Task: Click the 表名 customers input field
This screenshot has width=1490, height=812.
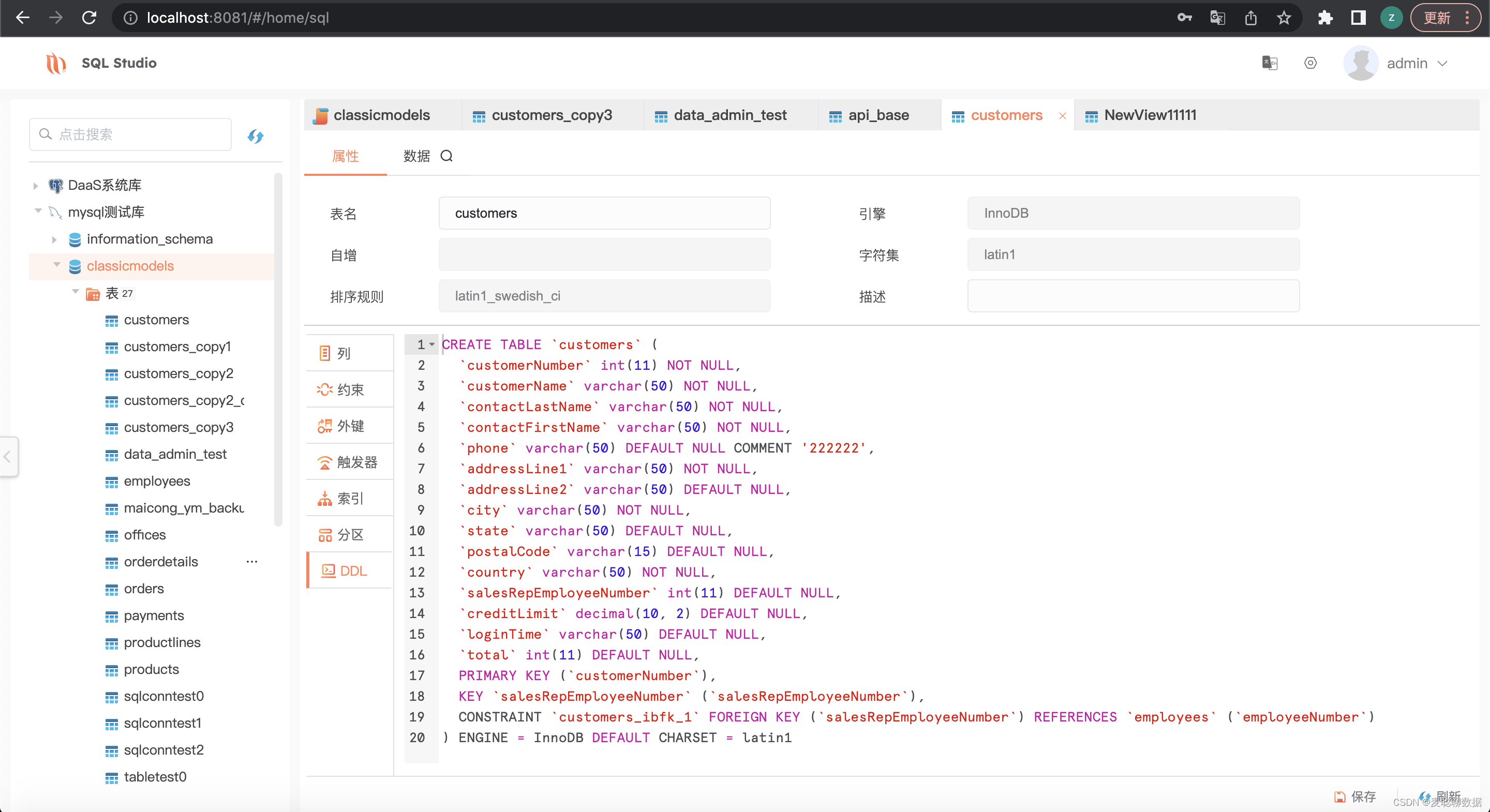Action: [x=604, y=214]
